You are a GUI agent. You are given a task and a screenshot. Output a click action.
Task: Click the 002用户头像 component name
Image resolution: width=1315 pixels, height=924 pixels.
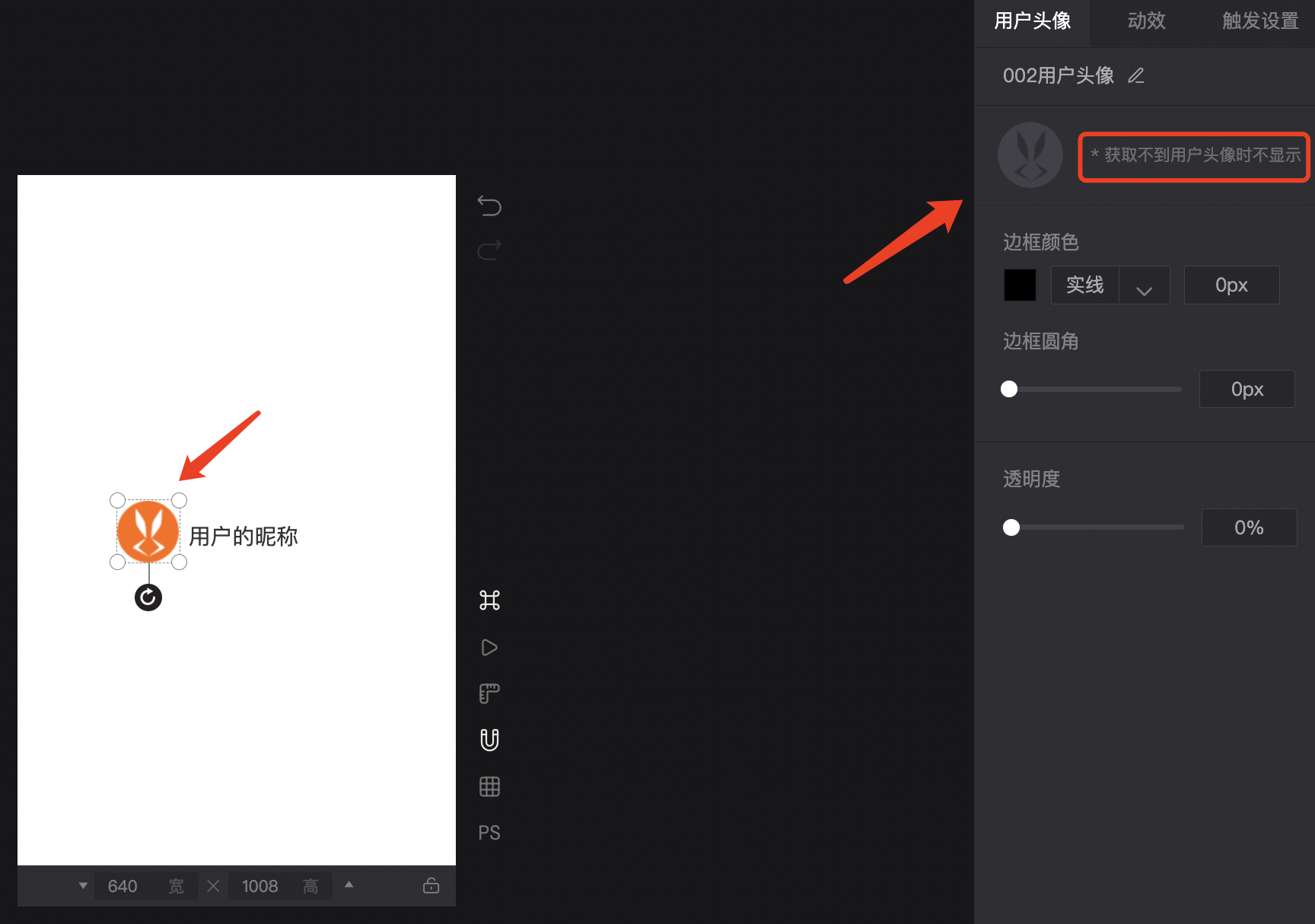click(x=1058, y=75)
